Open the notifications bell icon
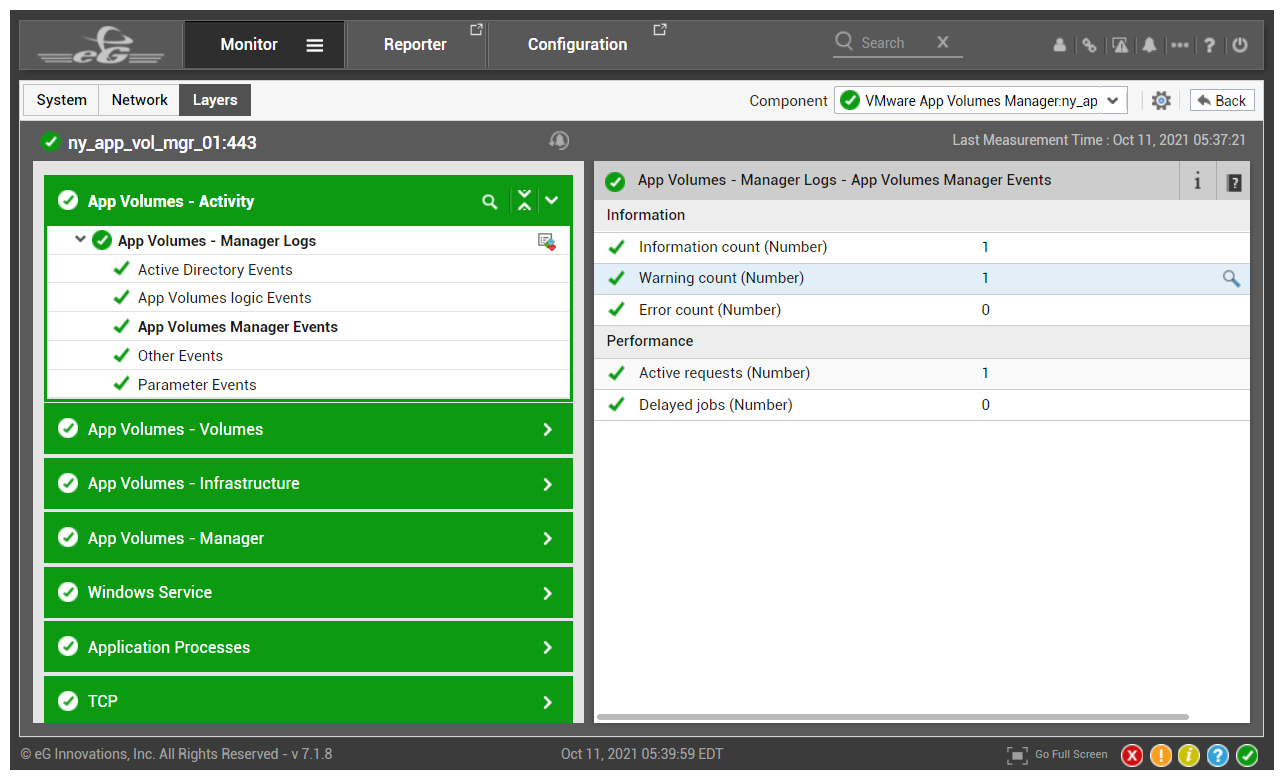This screenshot has height=780, width=1284. pos(1150,45)
